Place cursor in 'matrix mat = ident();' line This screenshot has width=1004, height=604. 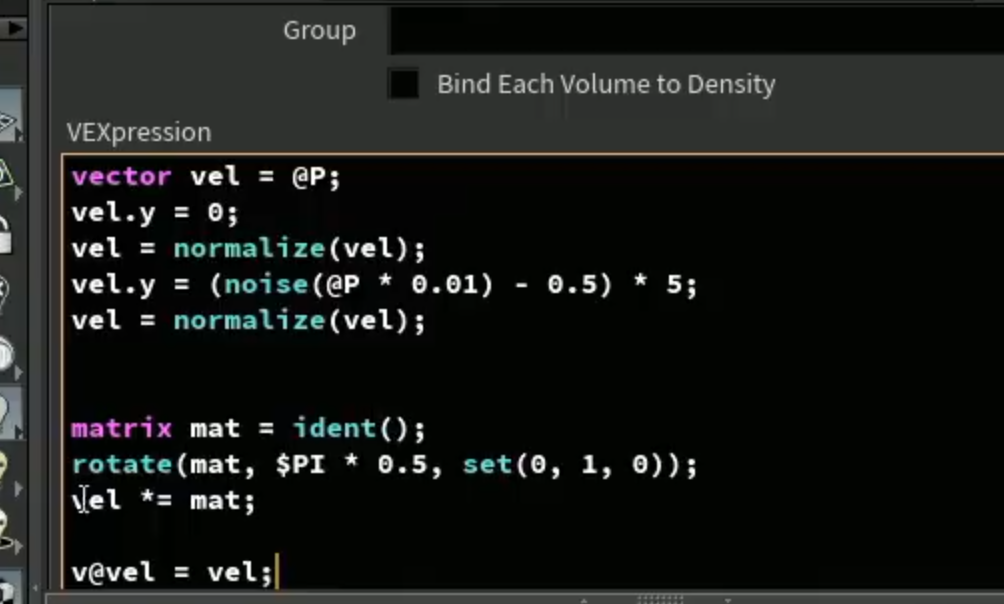[248, 428]
